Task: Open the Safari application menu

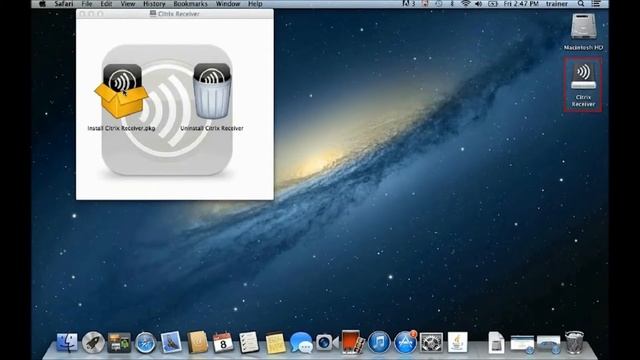Action: click(x=64, y=4)
